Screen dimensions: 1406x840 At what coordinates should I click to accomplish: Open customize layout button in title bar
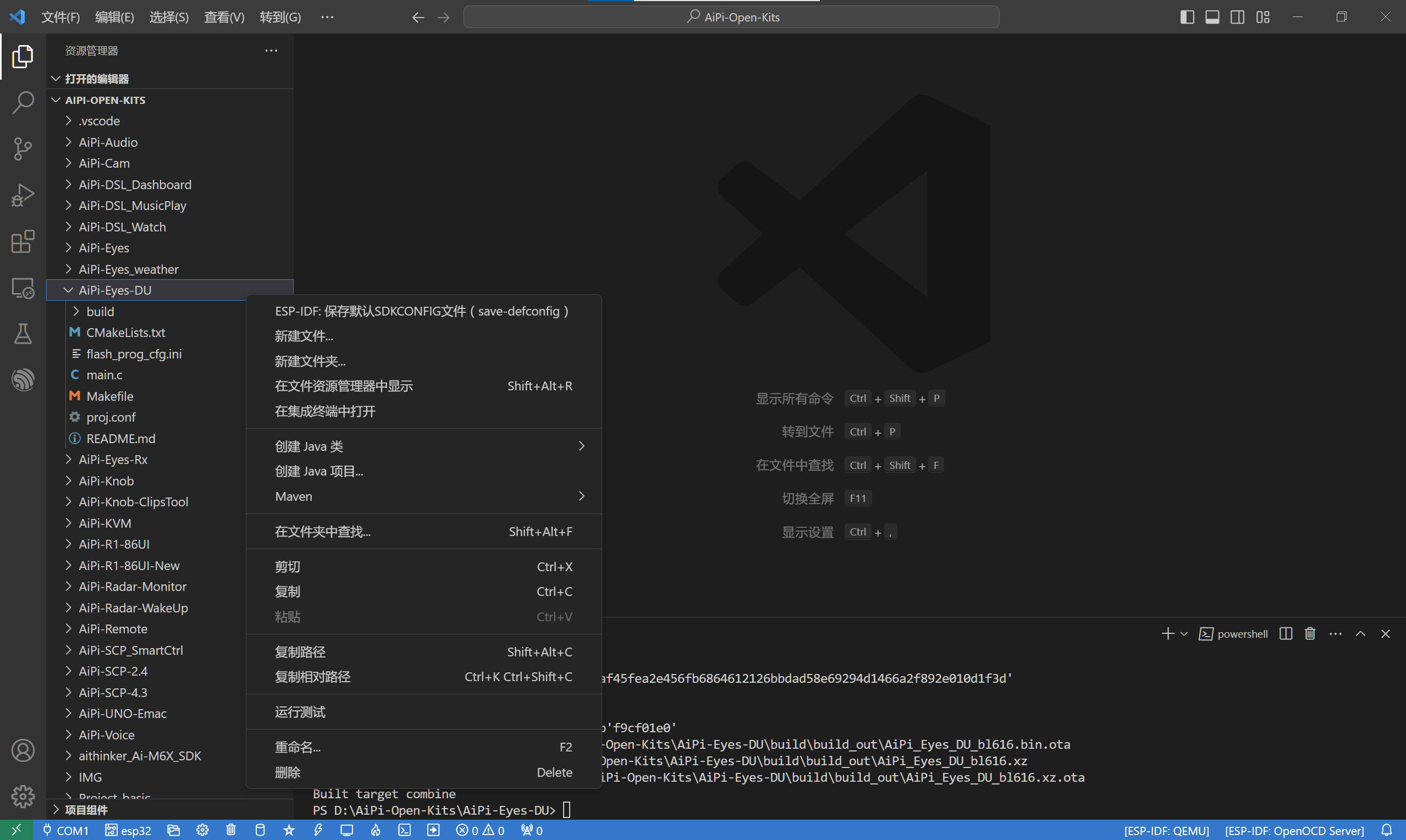point(1262,17)
